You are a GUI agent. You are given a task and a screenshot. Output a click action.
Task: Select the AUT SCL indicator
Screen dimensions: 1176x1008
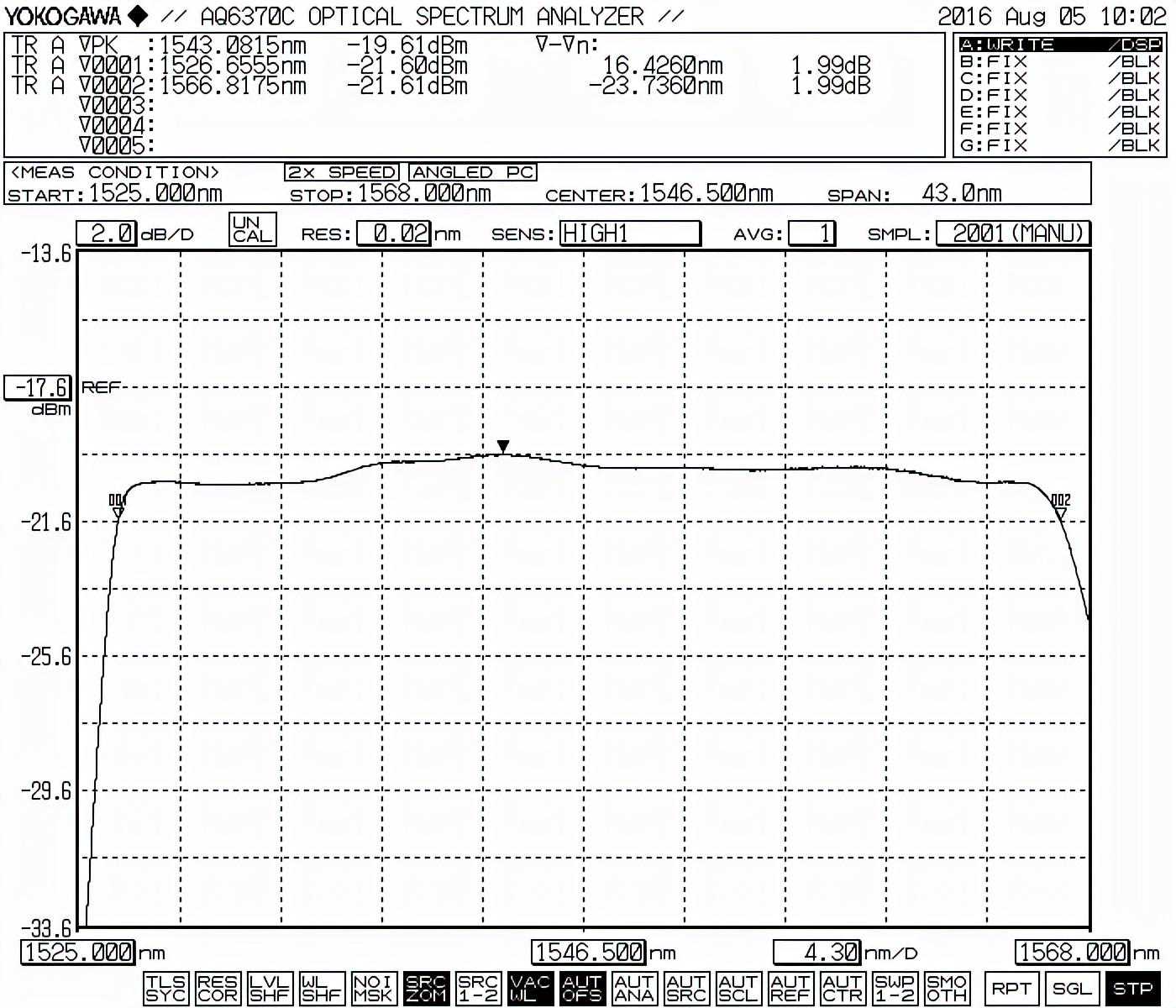point(738,989)
